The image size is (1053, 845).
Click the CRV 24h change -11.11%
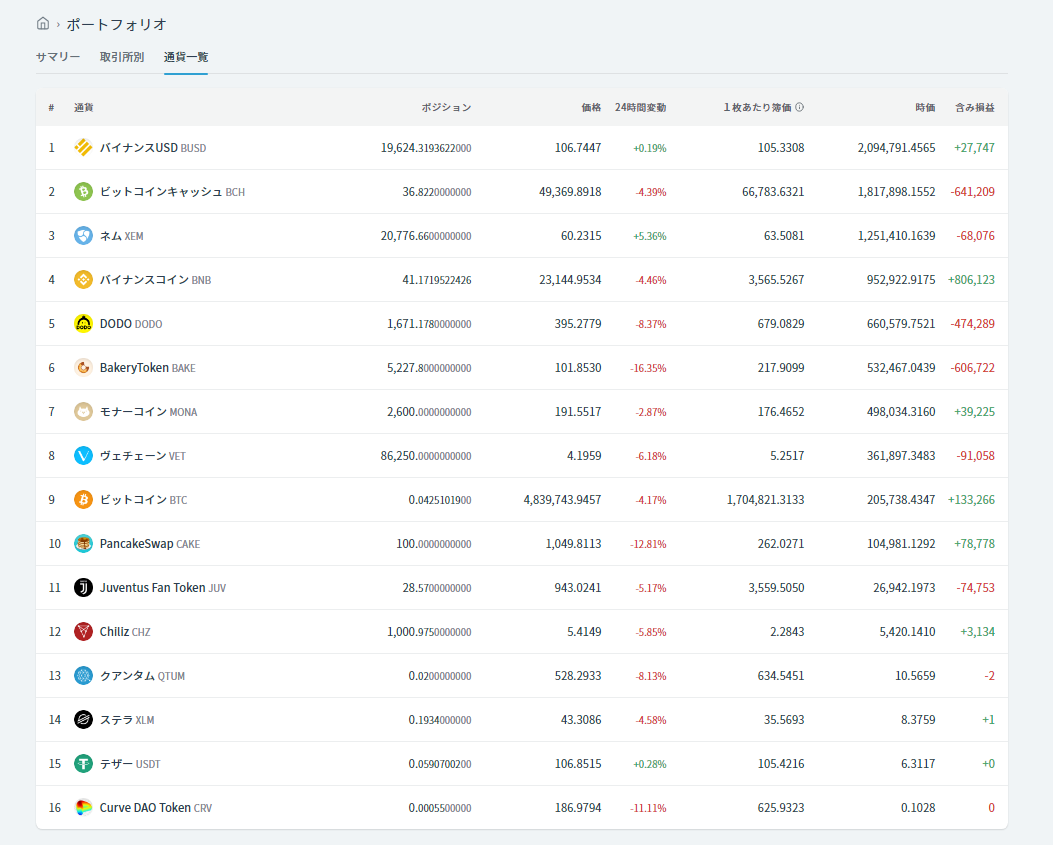(x=648, y=808)
